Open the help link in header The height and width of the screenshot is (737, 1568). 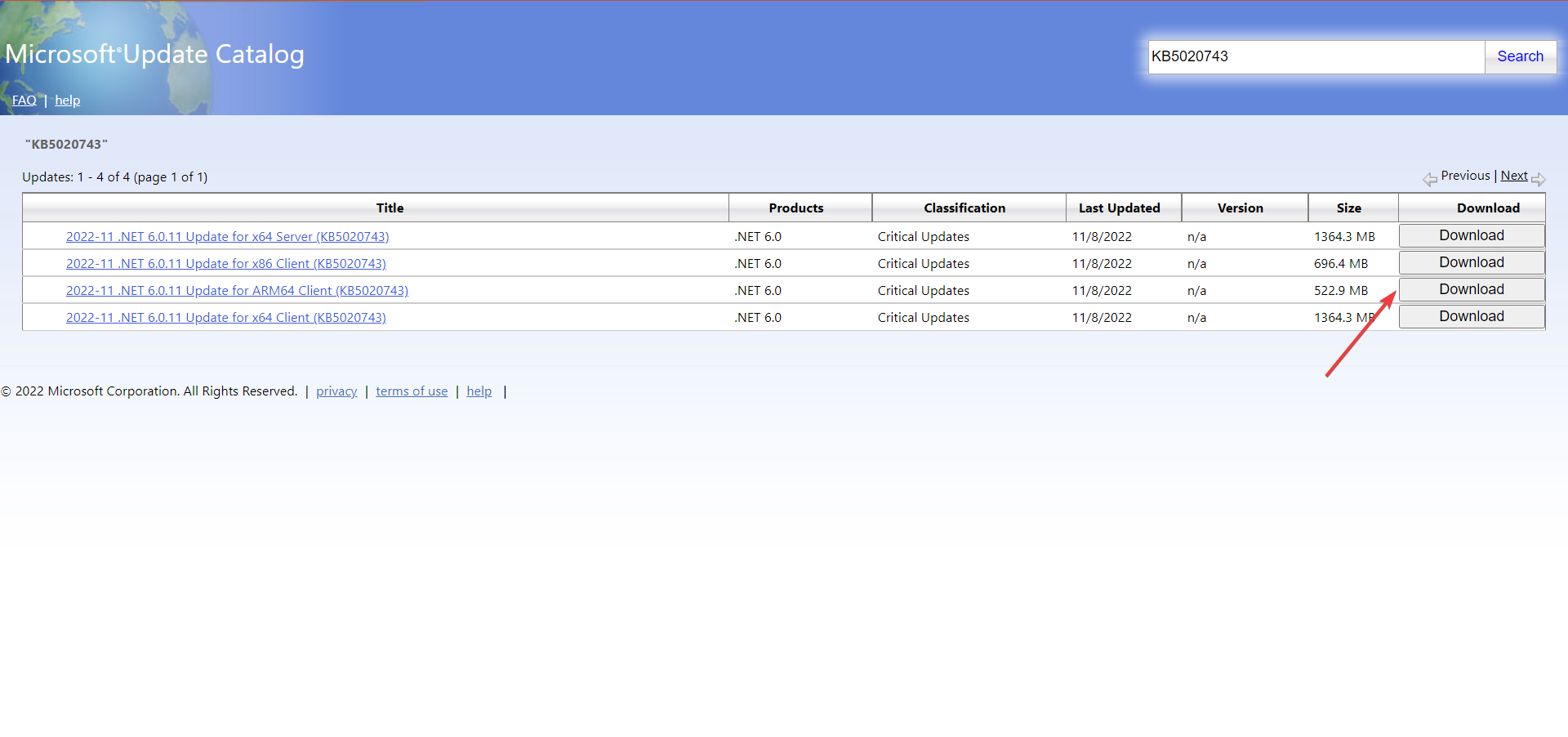[x=68, y=100]
